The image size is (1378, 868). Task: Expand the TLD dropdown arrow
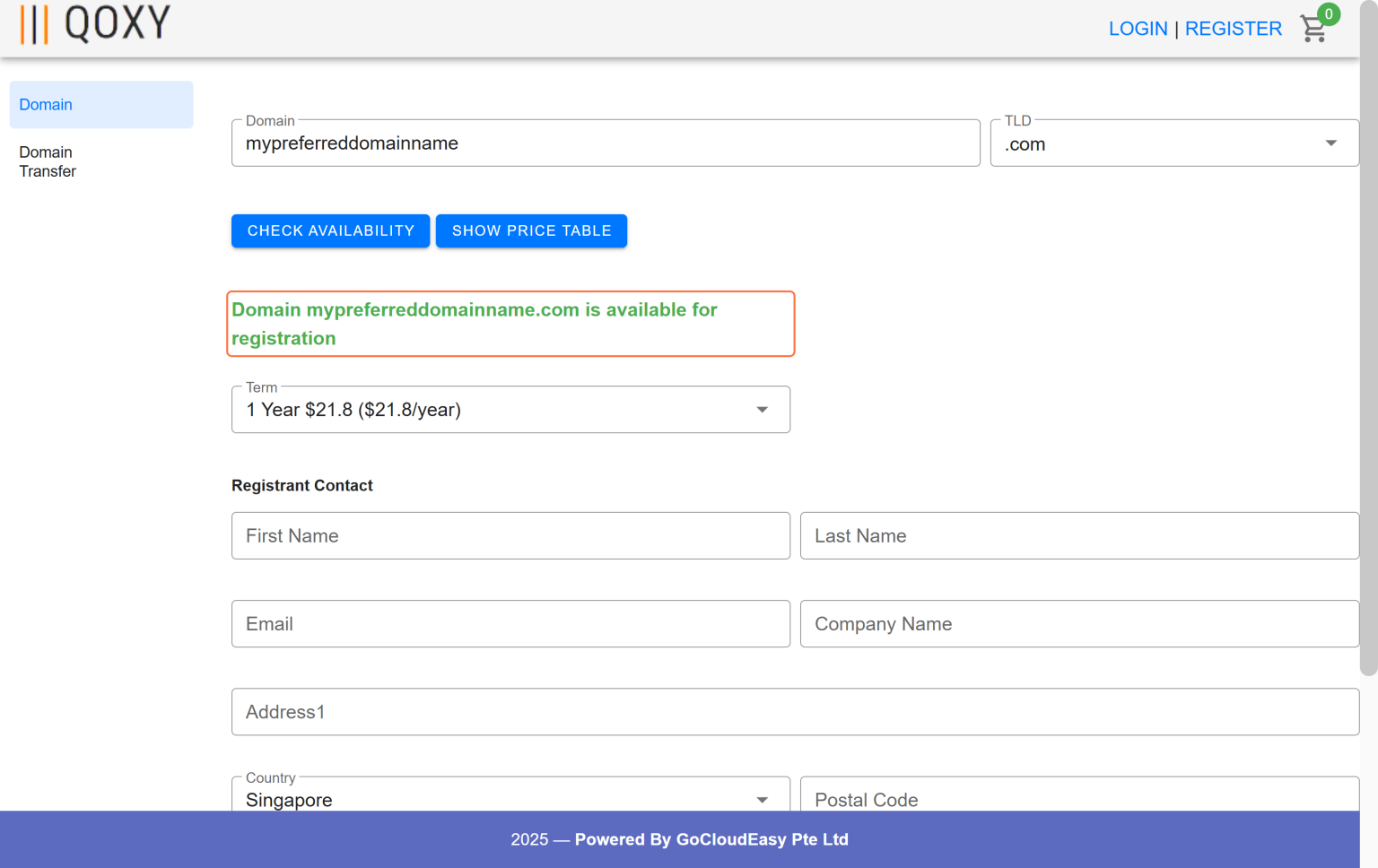[1330, 143]
